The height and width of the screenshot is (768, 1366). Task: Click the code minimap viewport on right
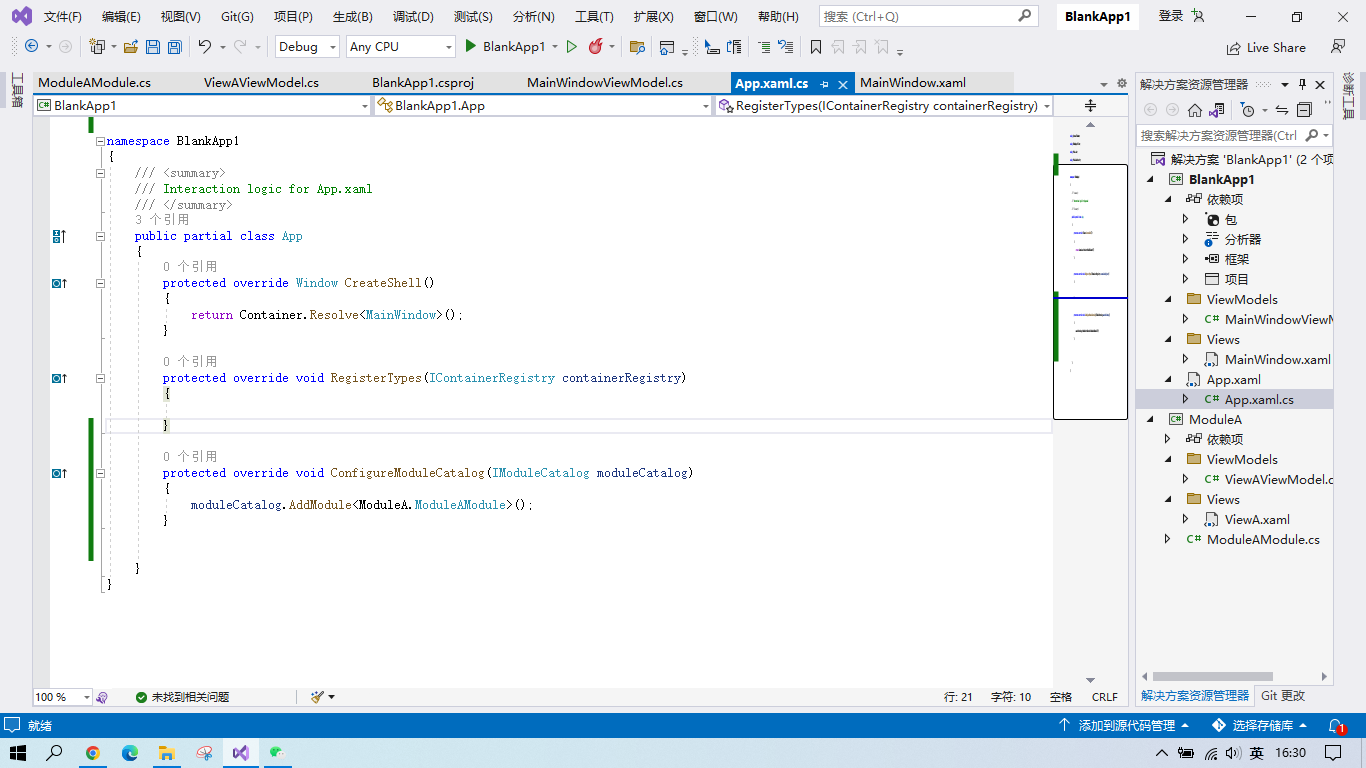point(1090,292)
